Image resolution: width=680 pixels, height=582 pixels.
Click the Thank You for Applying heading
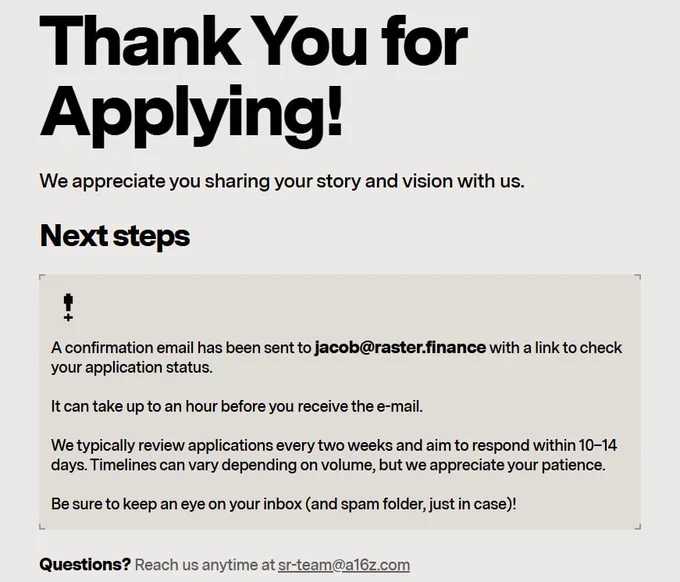(x=254, y=81)
